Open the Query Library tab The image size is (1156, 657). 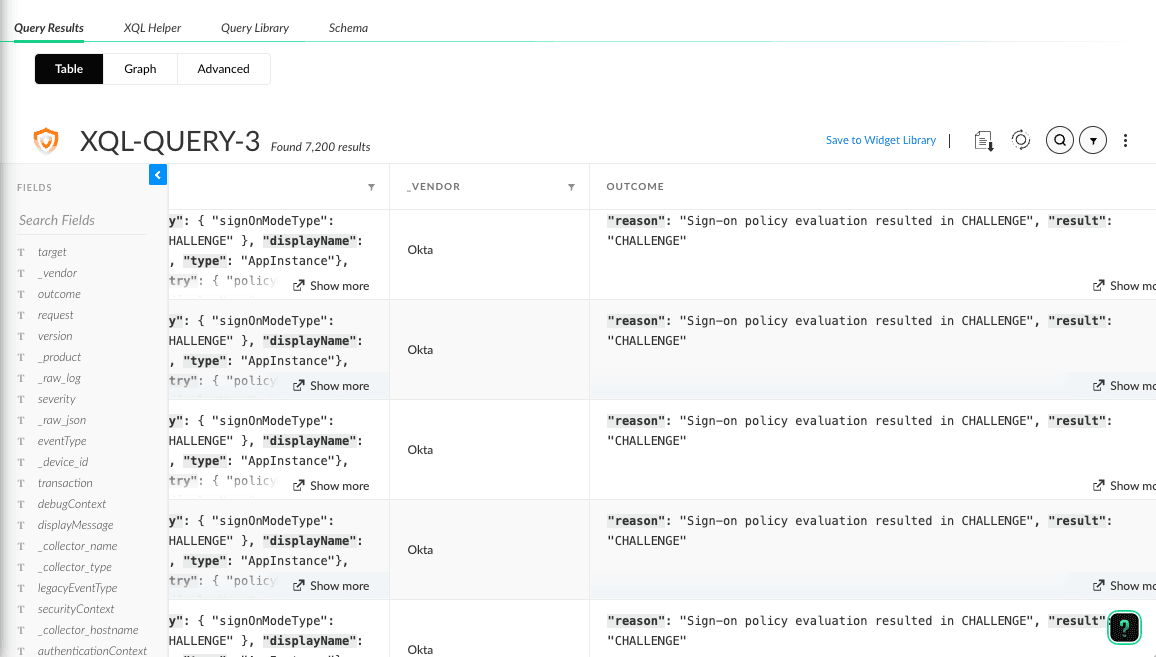[x=255, y=28]
